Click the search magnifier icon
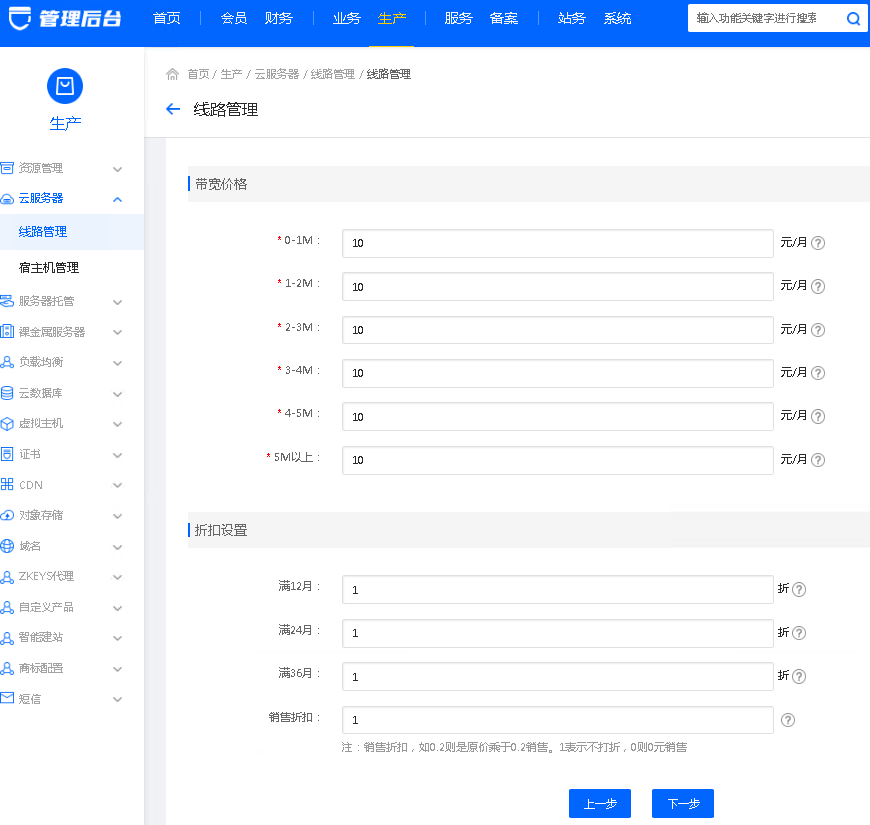Screen dimensions: 870x825 click(x=853, y=19)
